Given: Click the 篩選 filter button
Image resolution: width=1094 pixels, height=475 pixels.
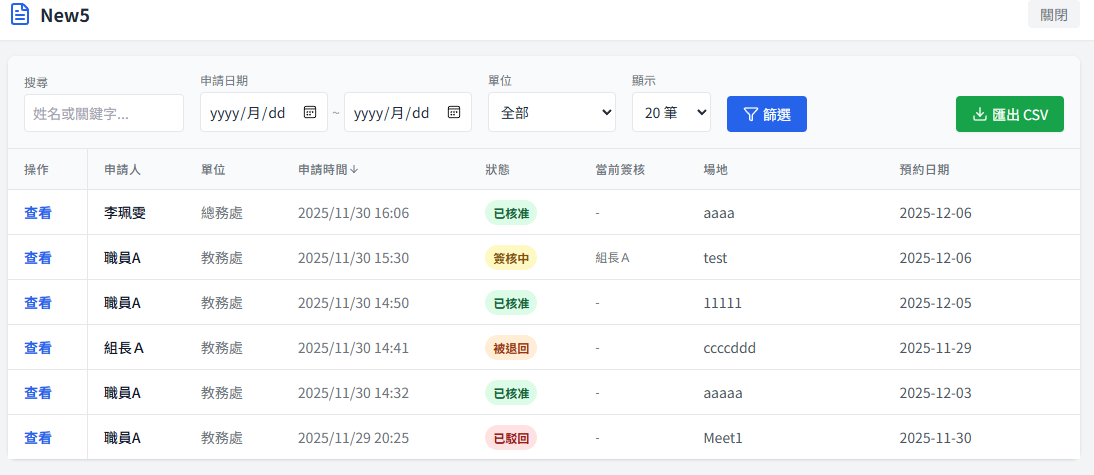Looking at the screenshot, I should [766, 114].
